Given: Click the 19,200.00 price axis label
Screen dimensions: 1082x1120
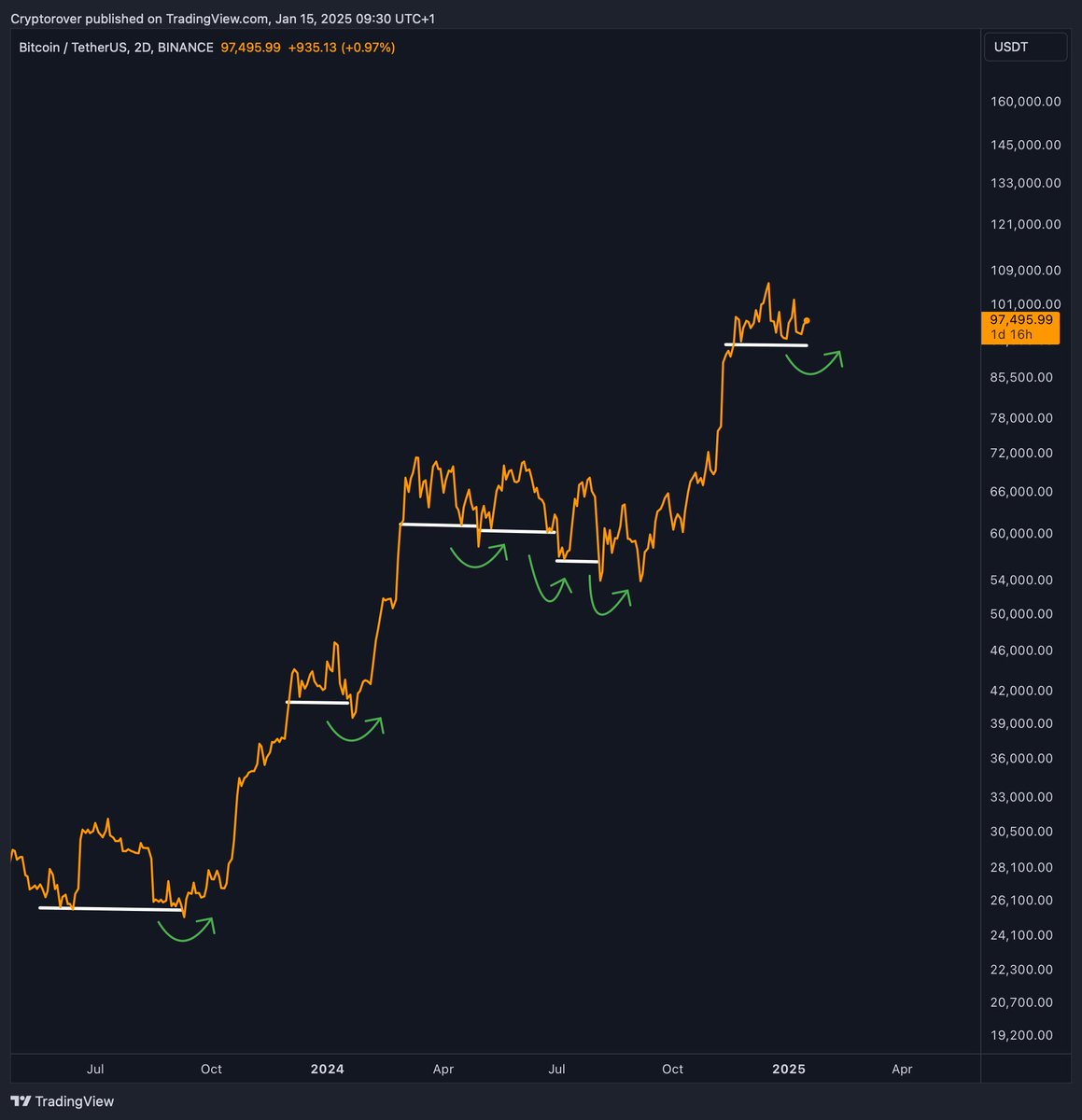Looking at the screenshot, I should pyautogui.click(x=1021, y=1035).
